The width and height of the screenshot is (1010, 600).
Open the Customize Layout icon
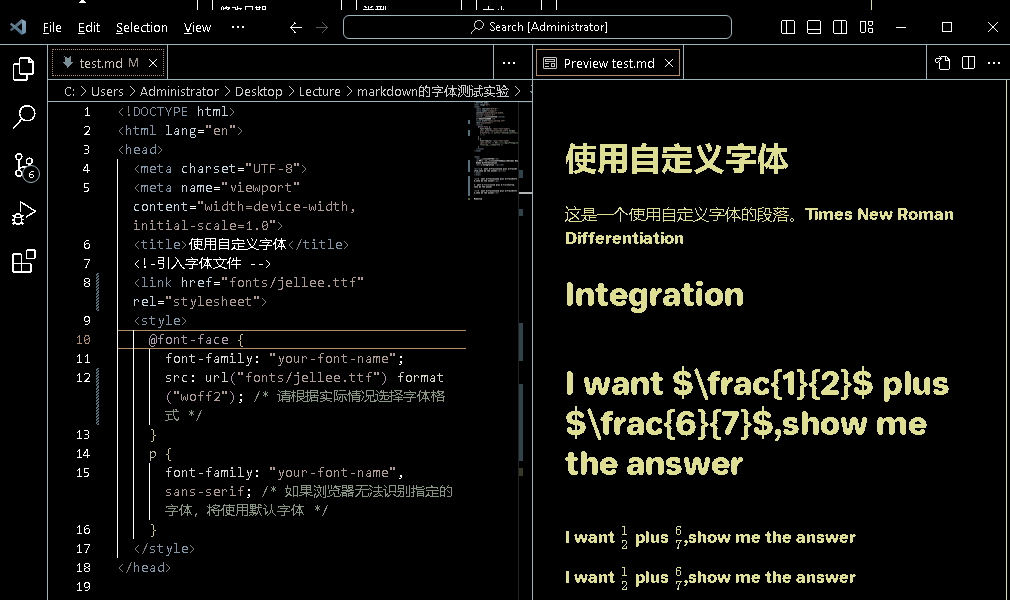(x=866, y=27)
